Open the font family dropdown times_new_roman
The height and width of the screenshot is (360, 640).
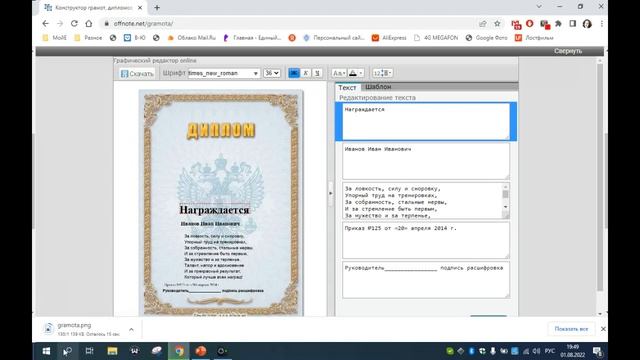click(224, 73)
